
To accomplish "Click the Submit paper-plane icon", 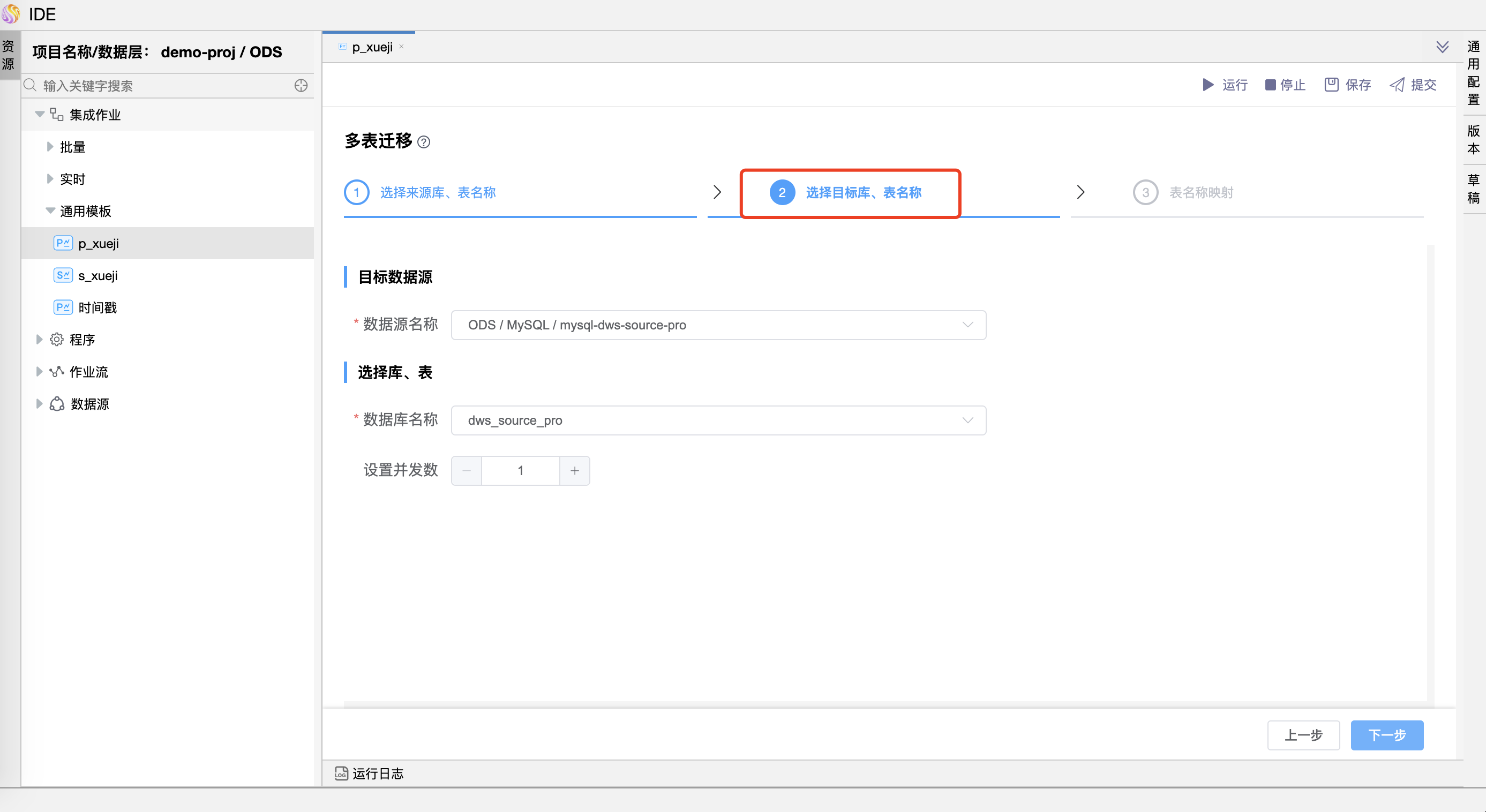I will point(1397,85).
